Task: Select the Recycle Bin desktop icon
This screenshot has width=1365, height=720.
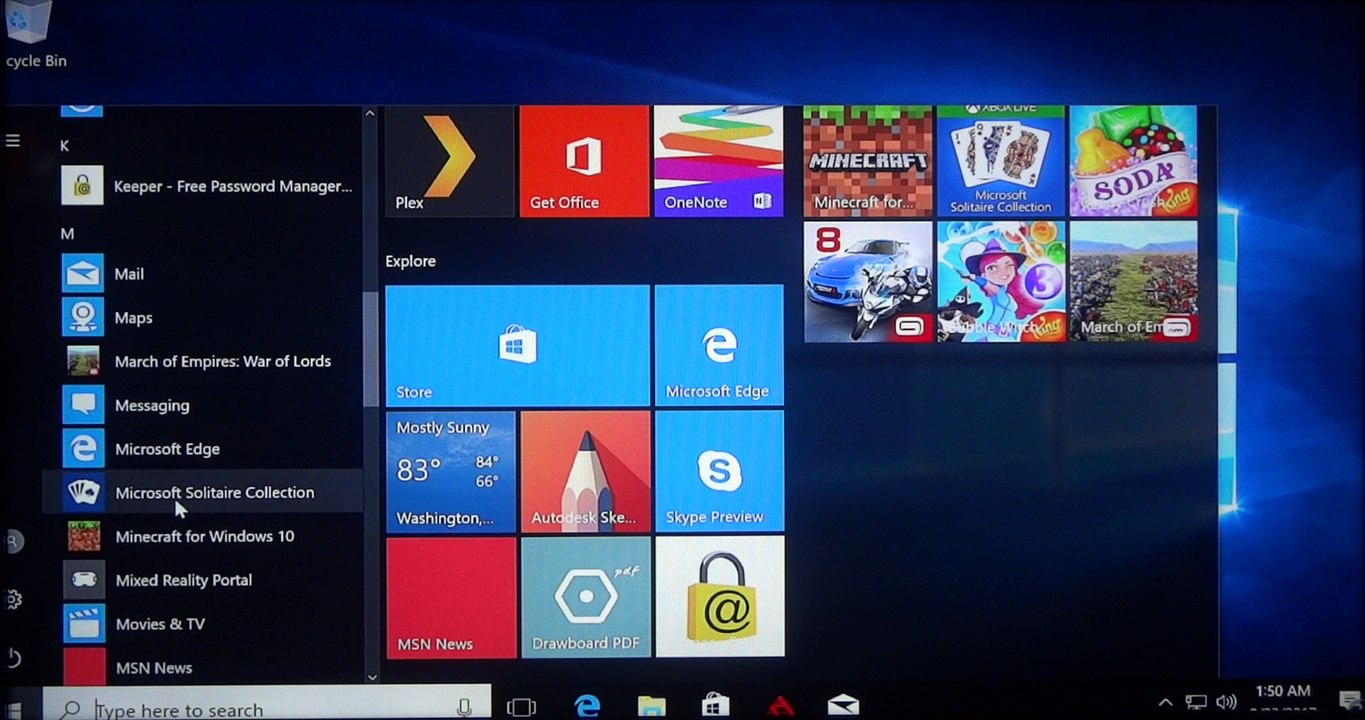Action: (31, 36)
